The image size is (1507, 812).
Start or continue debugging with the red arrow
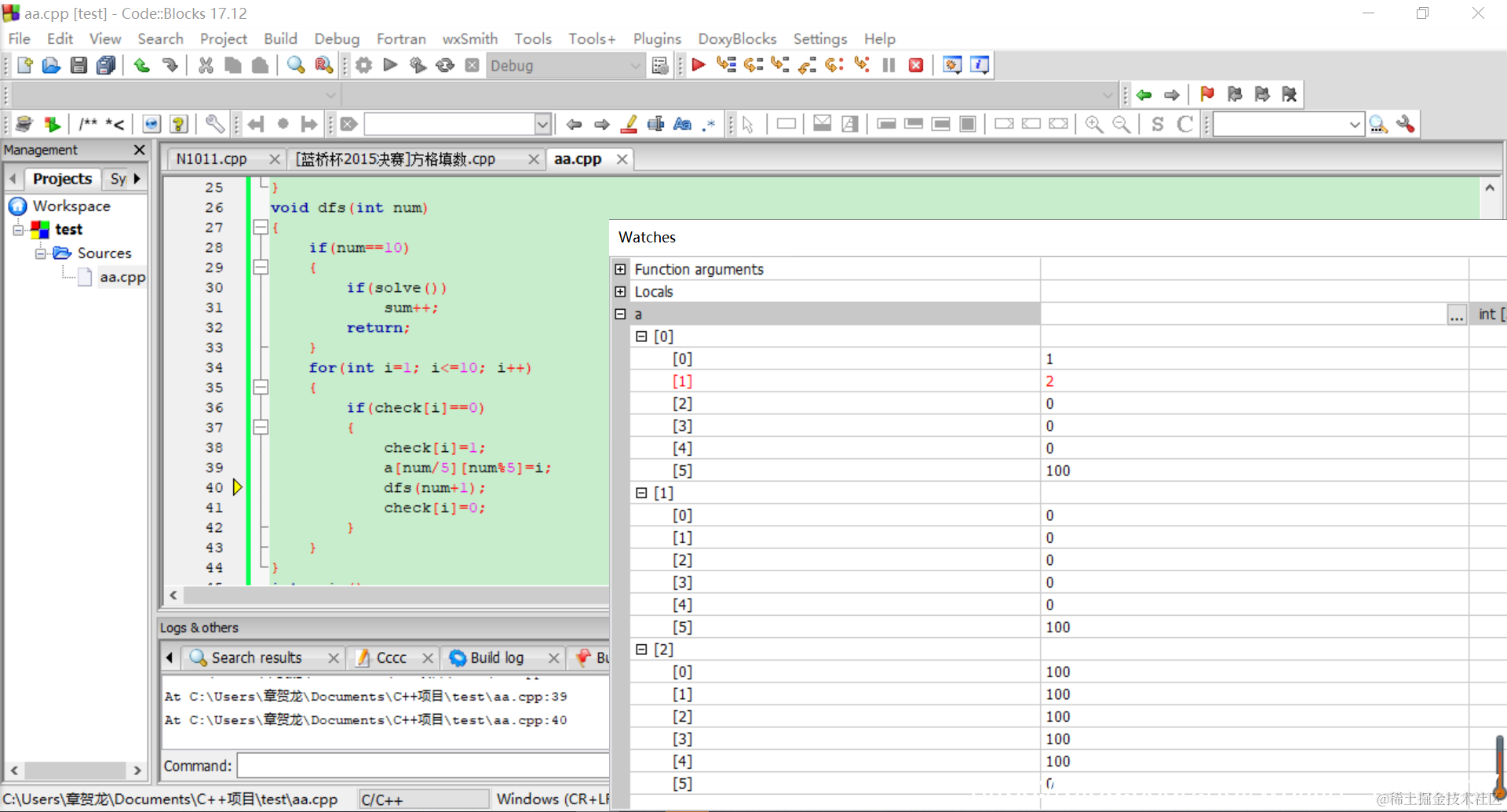[699, 65]
